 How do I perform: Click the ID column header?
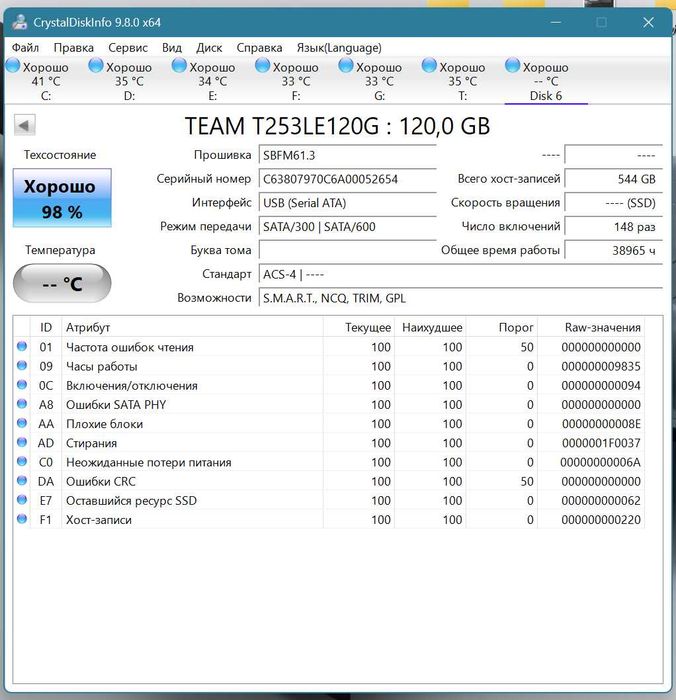click(46, 327)
